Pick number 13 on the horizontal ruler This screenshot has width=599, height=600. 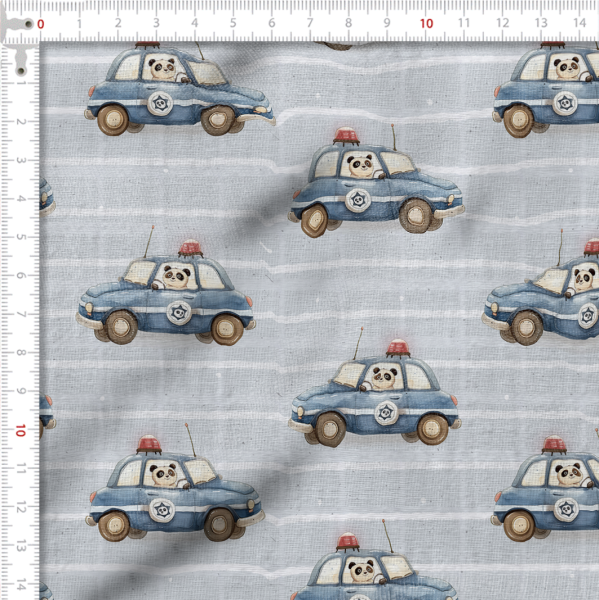coord(541,23)
